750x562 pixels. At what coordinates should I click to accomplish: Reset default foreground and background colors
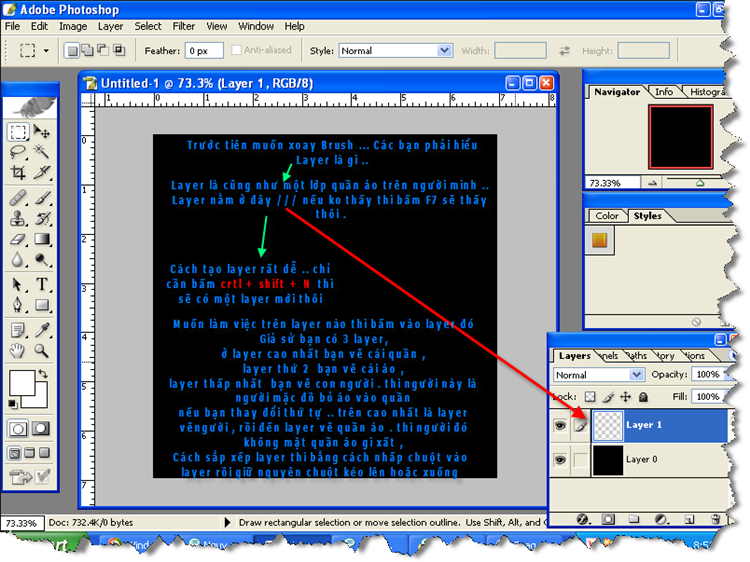pos(13,404)
